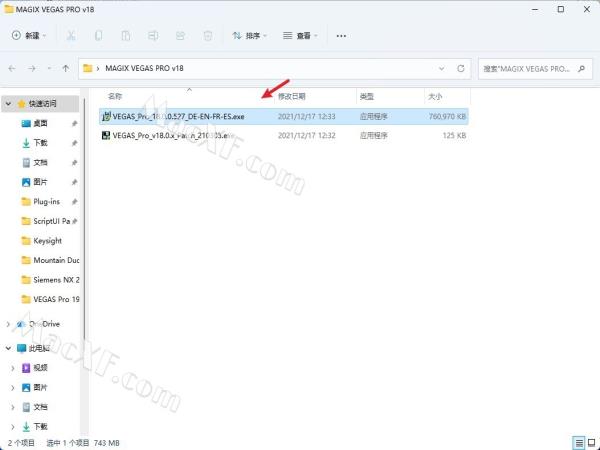Open the Plug-ins folder
Image resolution: width=600 pixels, height=450 pixels.
coord(46,202)
